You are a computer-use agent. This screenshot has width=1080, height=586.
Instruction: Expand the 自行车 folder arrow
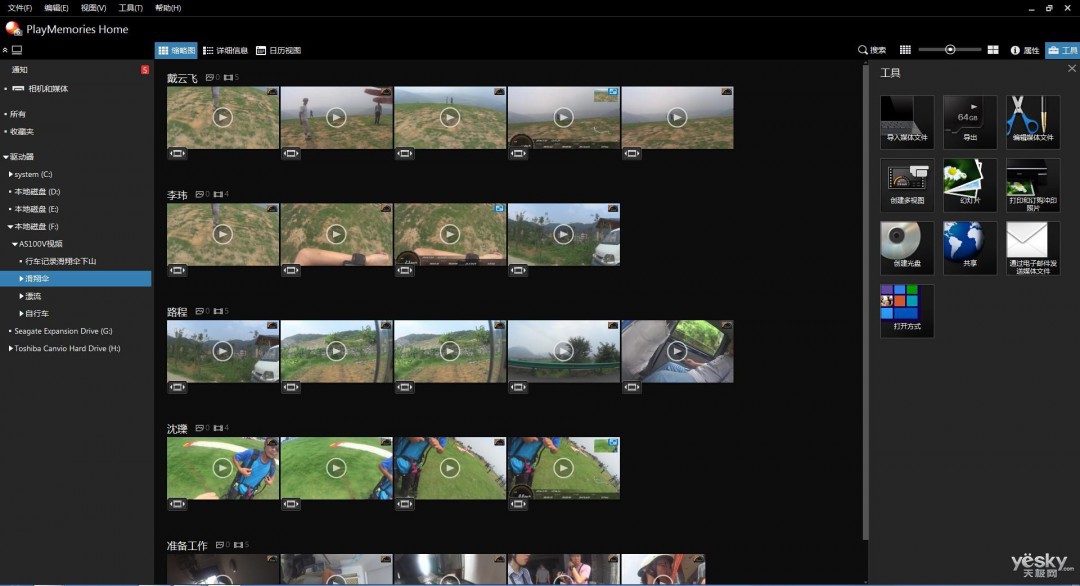click(21, 313)
